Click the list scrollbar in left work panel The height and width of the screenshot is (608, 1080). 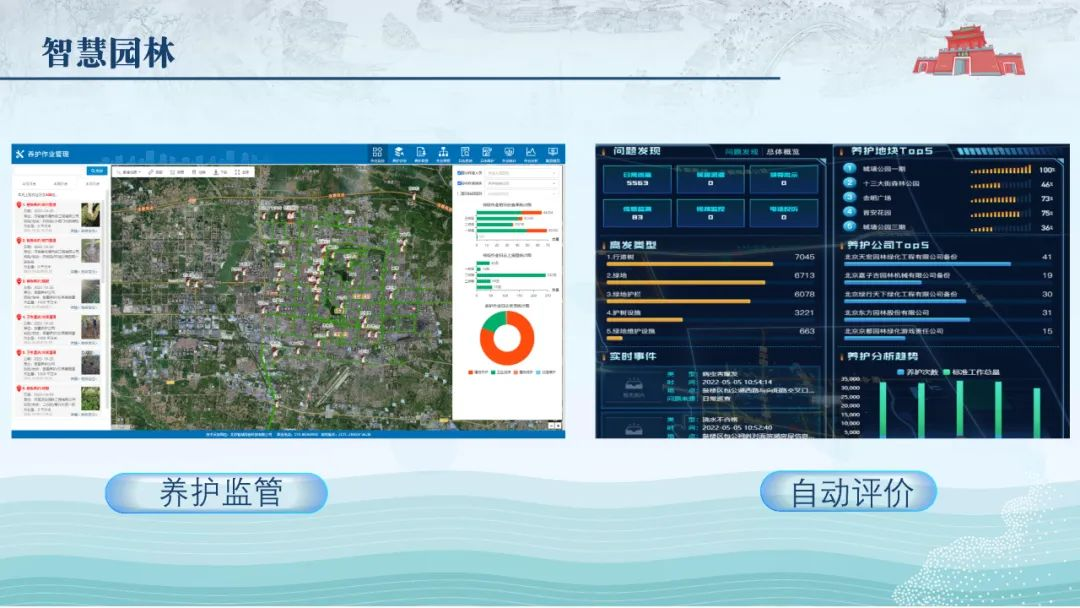[103, 241]
